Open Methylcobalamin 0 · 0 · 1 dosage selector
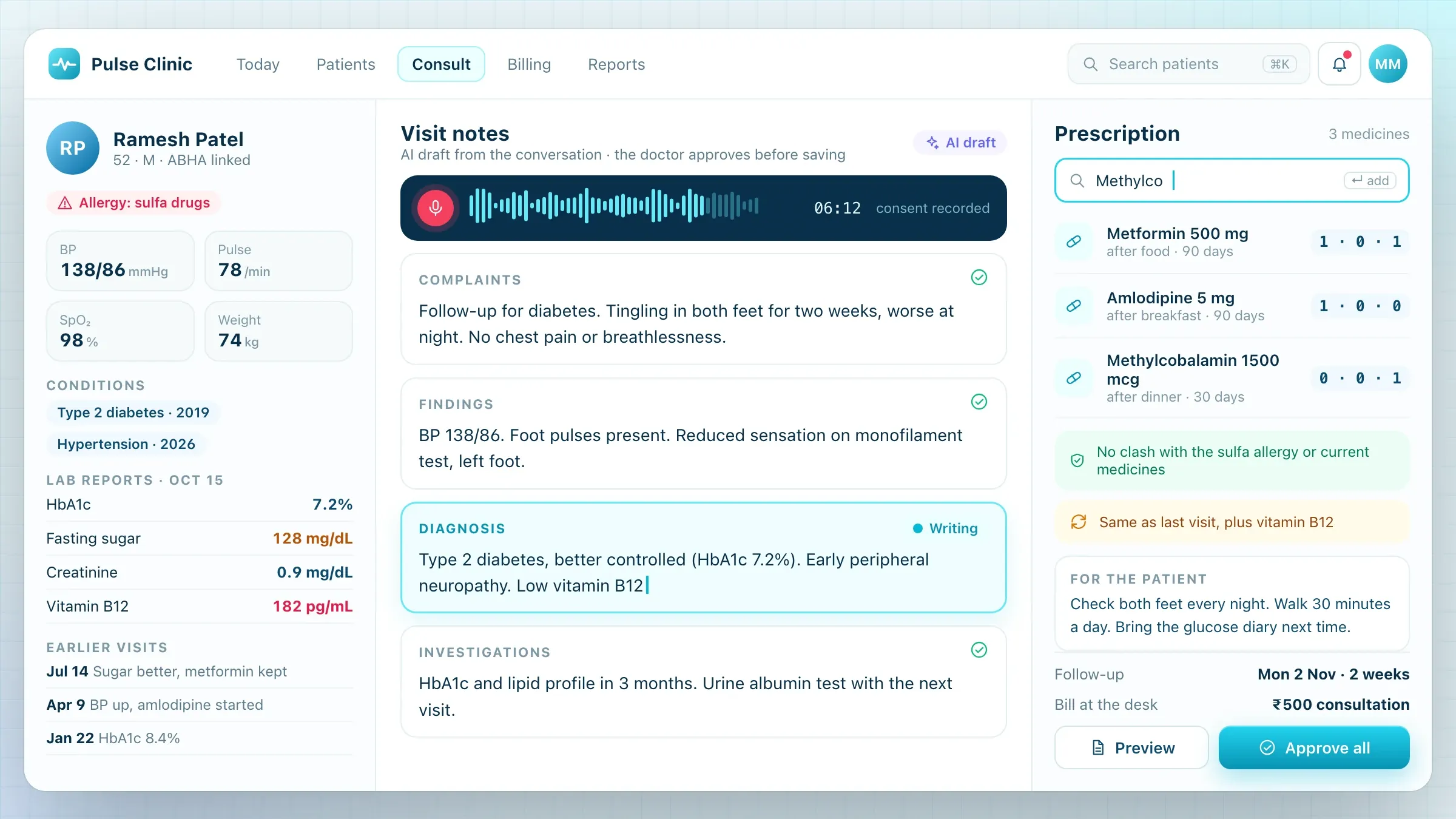1456x819 pixels. click(1360, 378)
